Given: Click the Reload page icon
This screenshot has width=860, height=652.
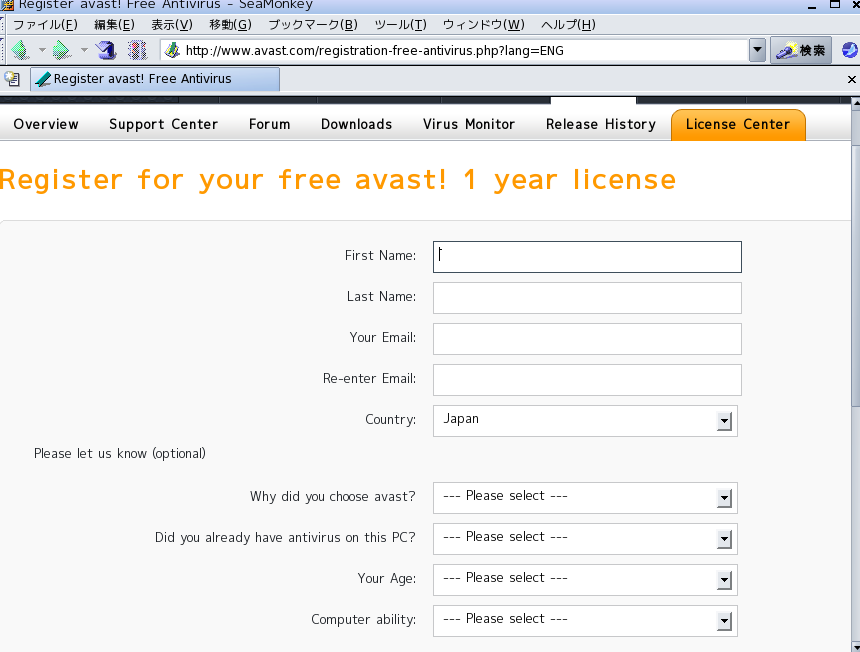Looking at the screenshot, I should [105, 49].
